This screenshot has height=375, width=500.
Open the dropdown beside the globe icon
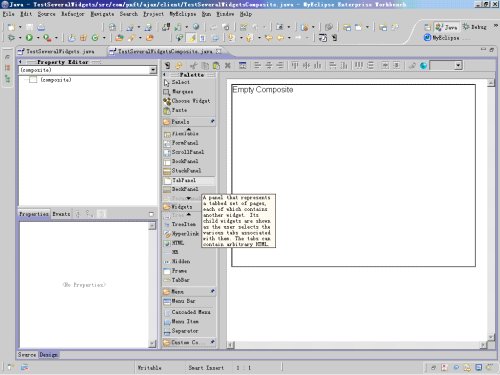[458, 65]
